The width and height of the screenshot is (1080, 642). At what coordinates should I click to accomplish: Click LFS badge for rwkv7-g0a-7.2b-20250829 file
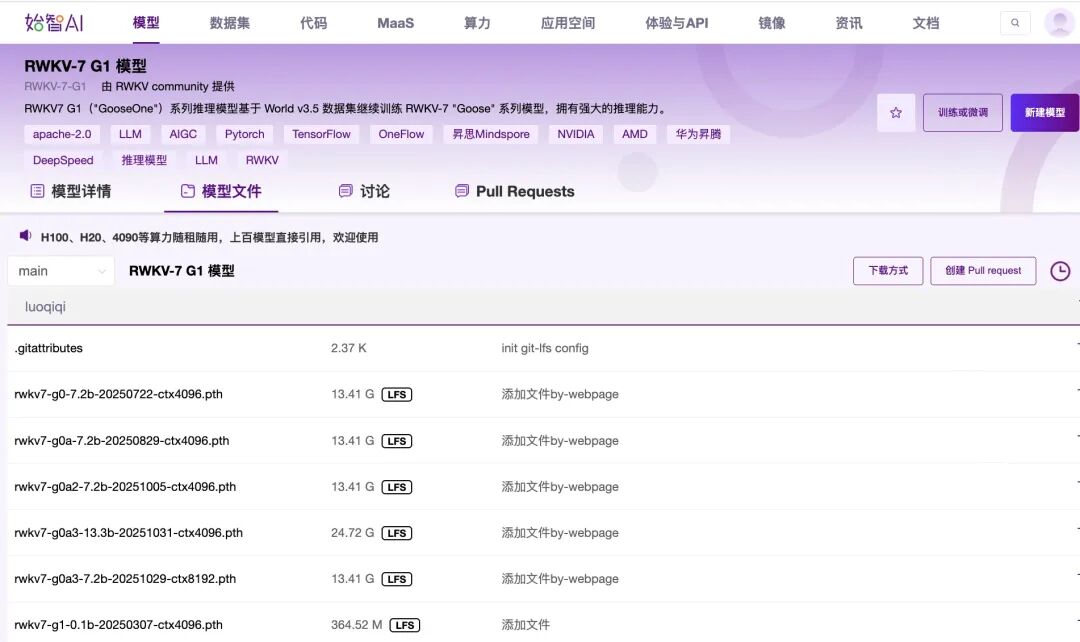coord(397,441)
